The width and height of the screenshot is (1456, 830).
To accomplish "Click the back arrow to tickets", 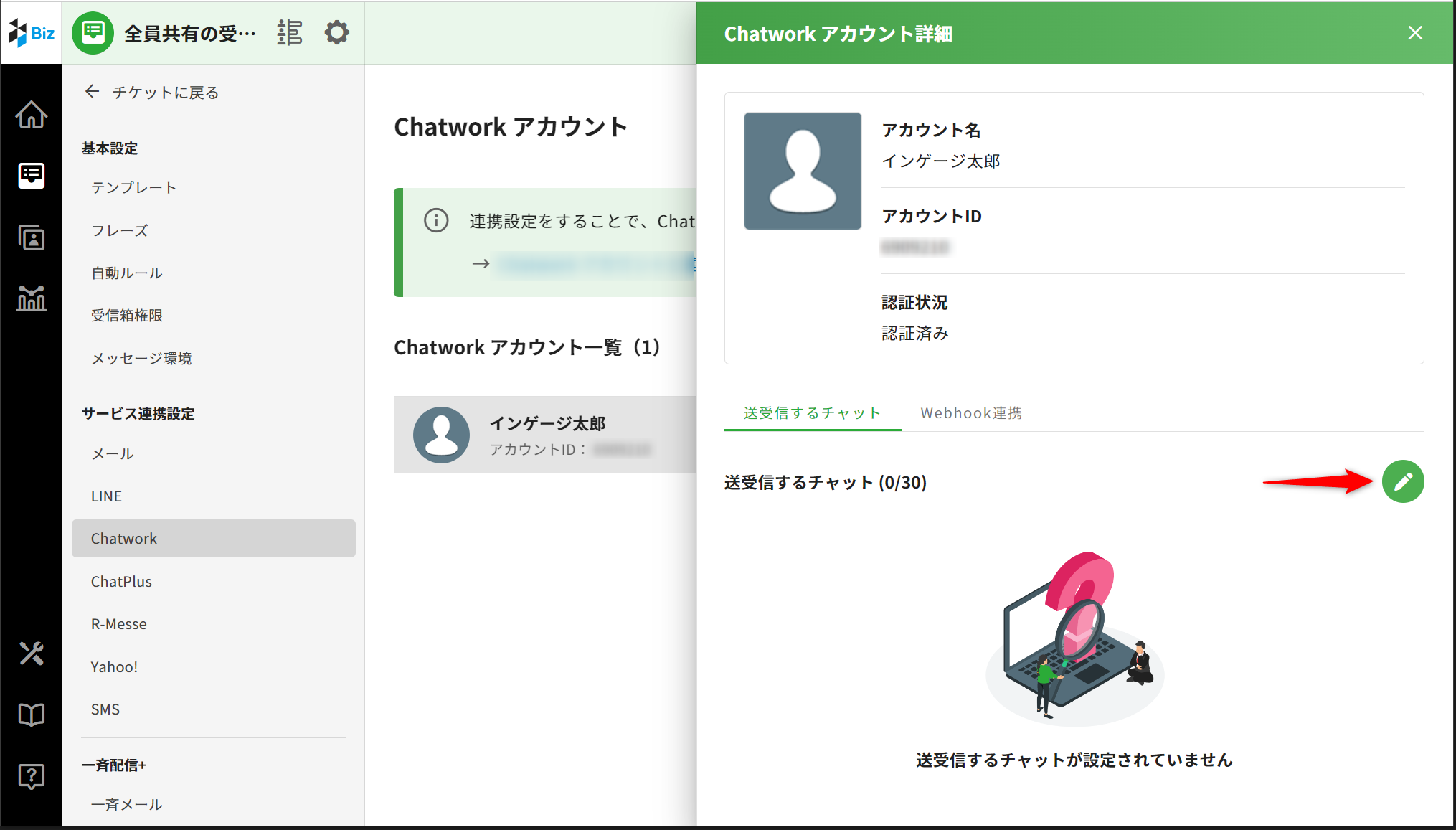I will pyautogui.click(x=92, y=92).
